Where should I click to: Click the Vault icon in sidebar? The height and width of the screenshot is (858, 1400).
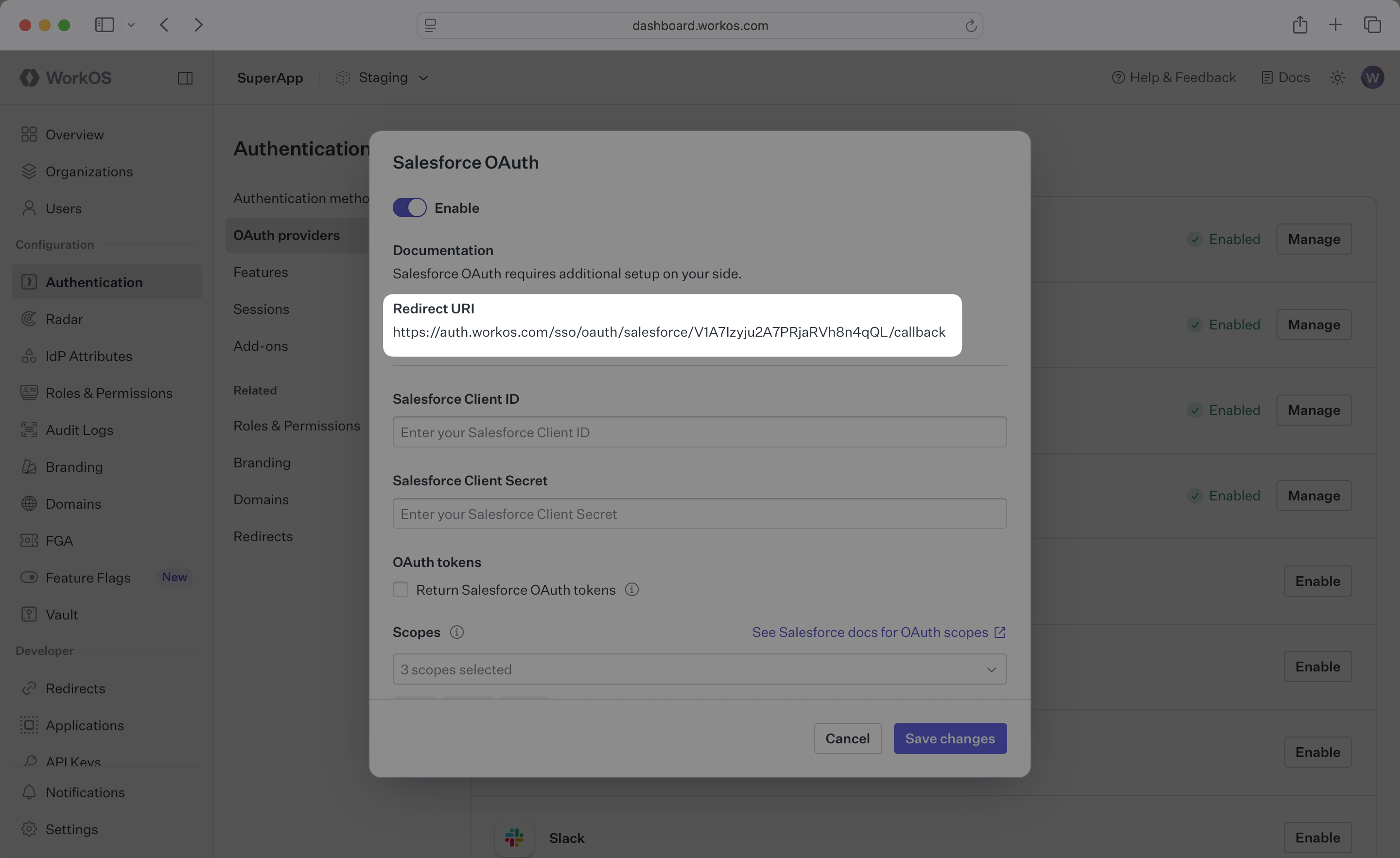tap(29, 615)
